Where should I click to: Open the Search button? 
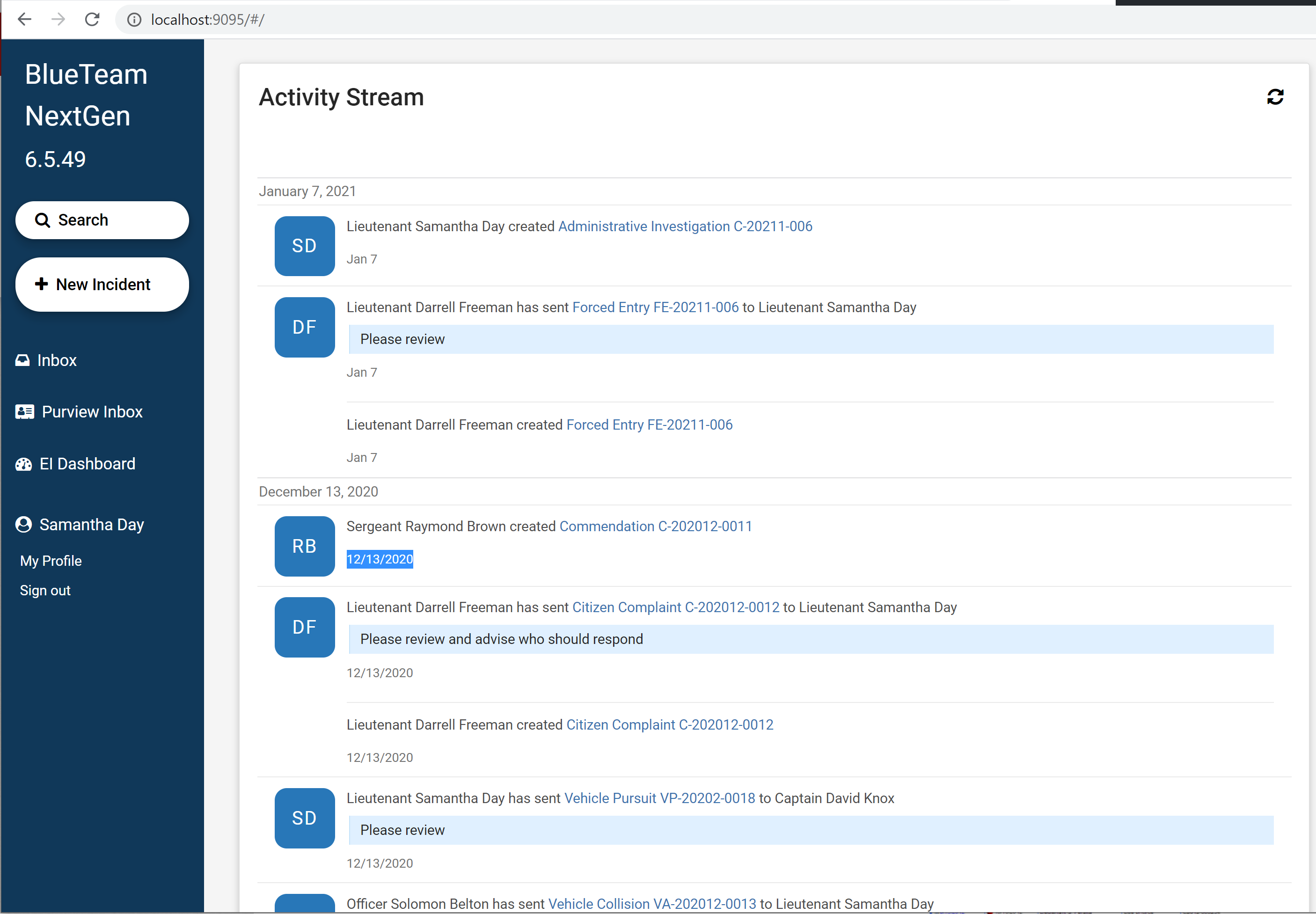(x=102, y=220)
